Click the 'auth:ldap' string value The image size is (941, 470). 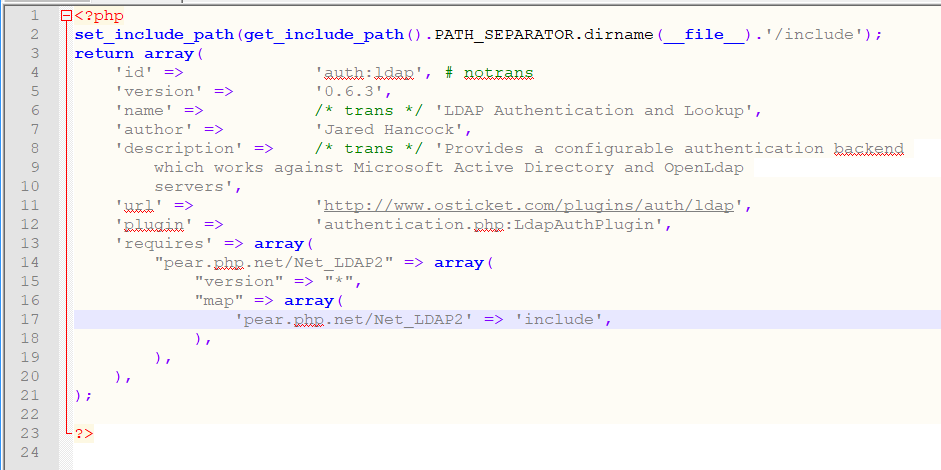pyautogui.click(x=369, y=73)
